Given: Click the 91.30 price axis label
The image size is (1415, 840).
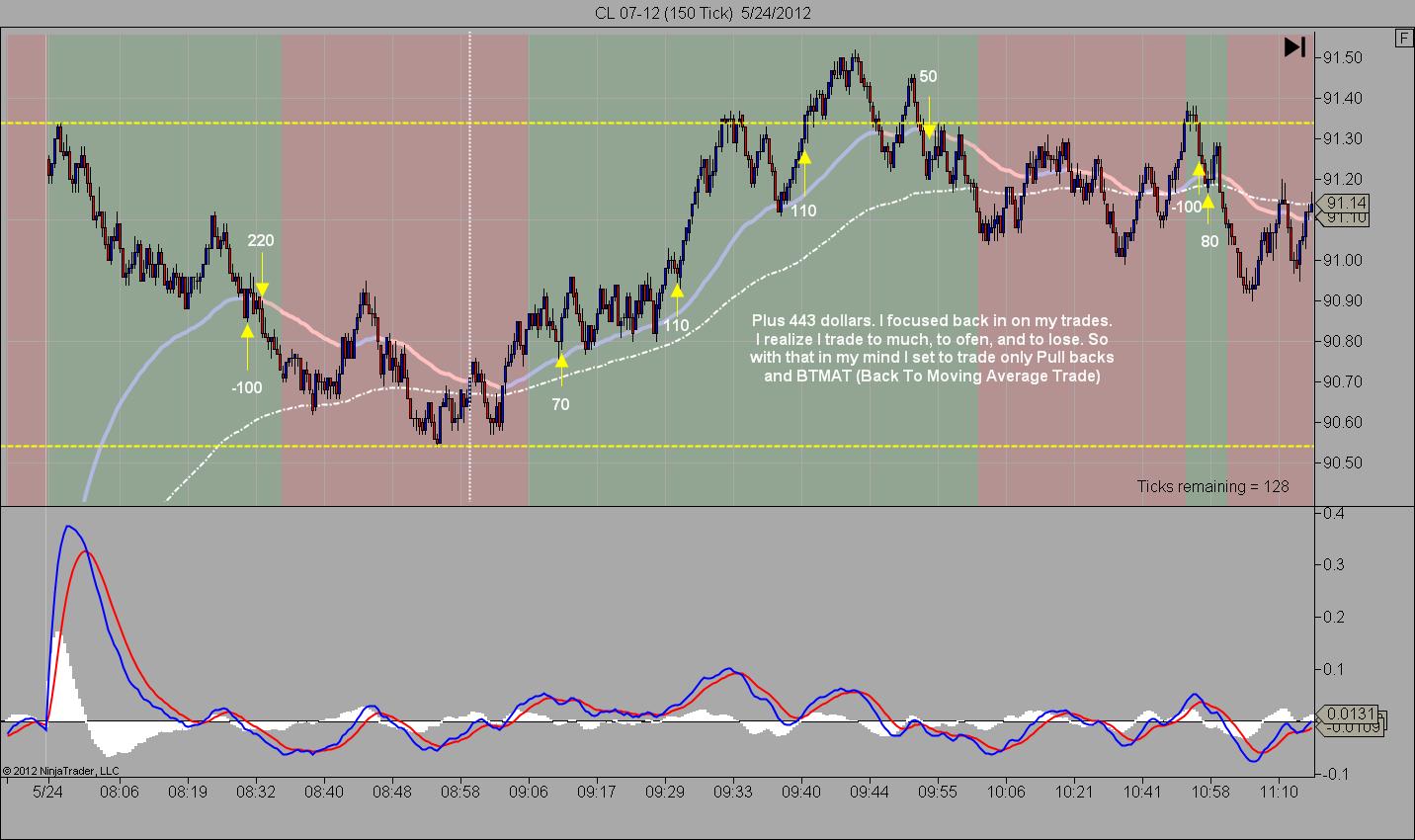Looking at the screenshot, I should tap(1343, 138).
